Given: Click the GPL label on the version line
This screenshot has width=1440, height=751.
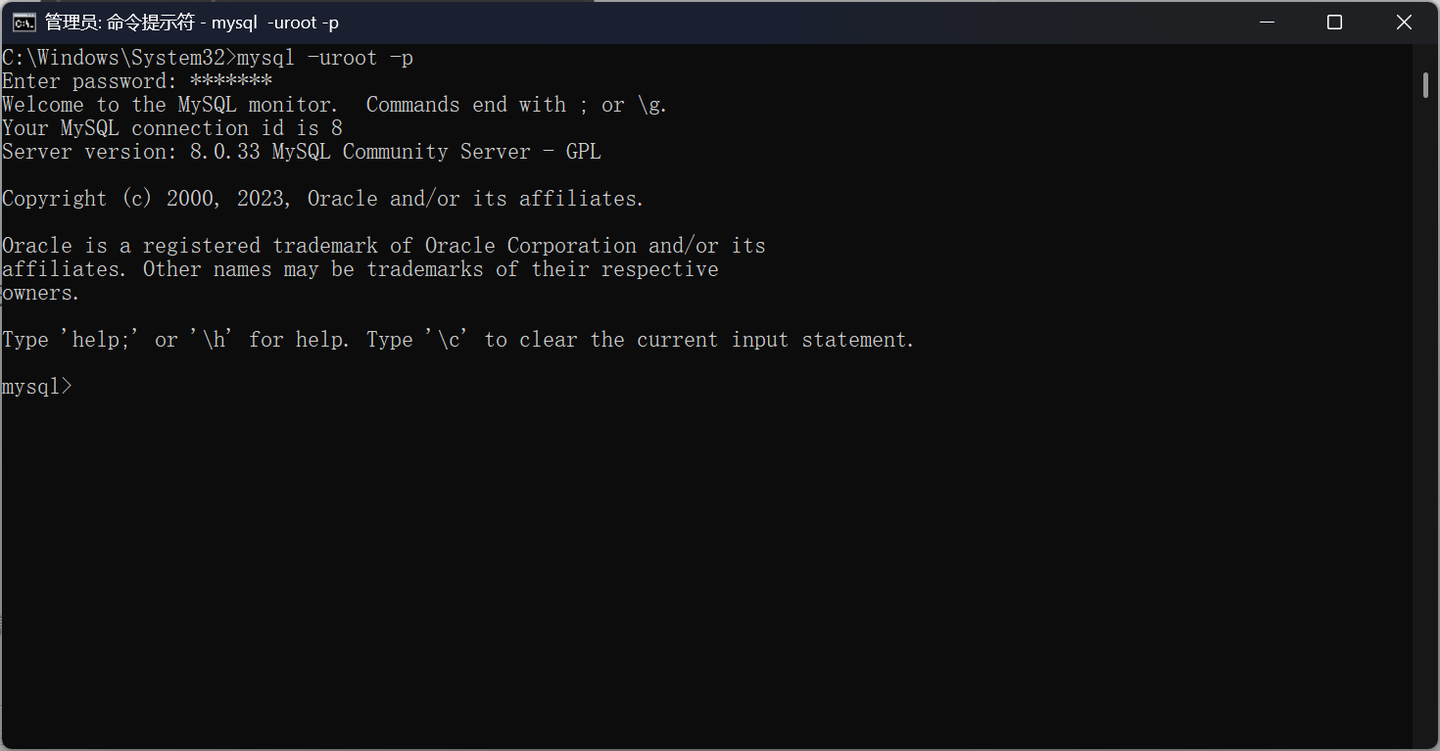Looking at the screenshot, I should (584, 151).
